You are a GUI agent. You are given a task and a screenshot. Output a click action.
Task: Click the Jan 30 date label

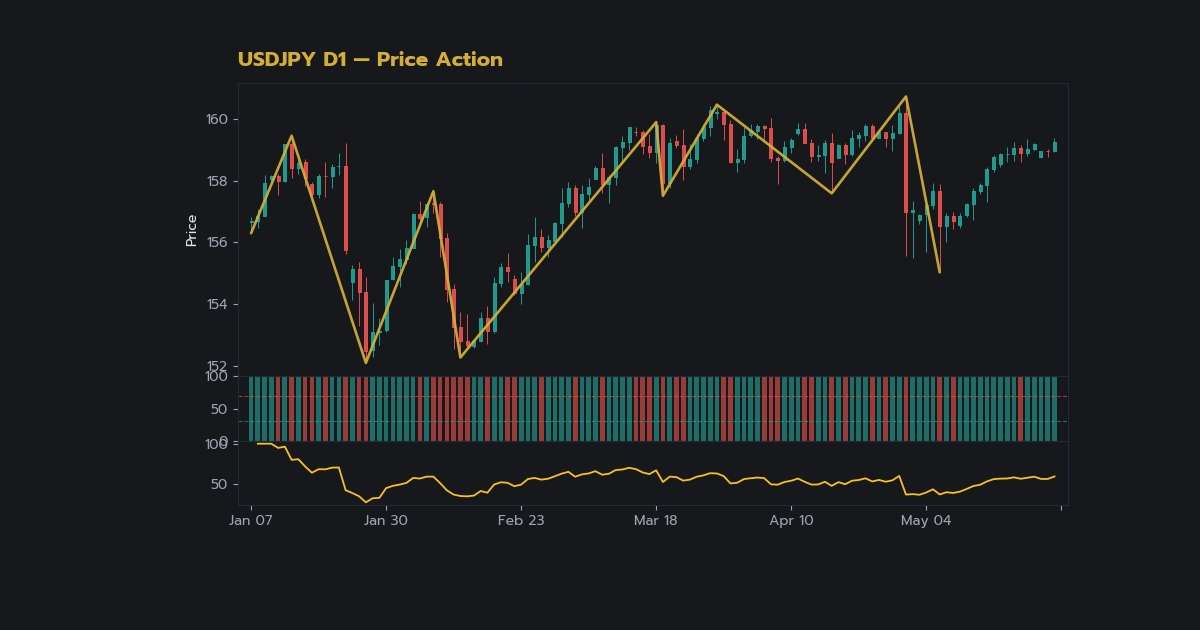coord(386,520)
